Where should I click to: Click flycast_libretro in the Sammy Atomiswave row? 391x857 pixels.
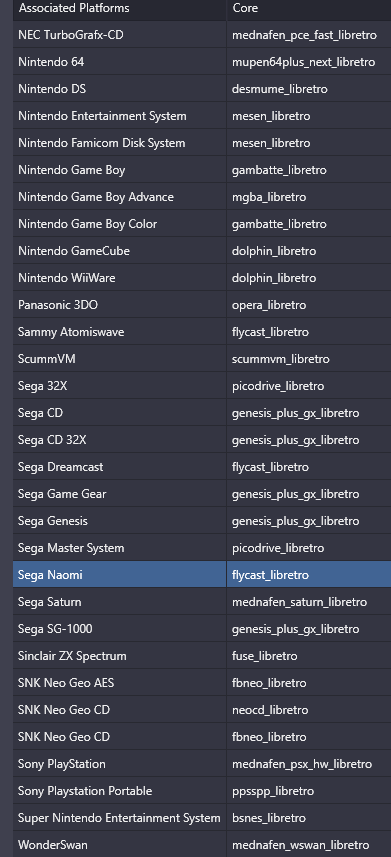[309, 332]
